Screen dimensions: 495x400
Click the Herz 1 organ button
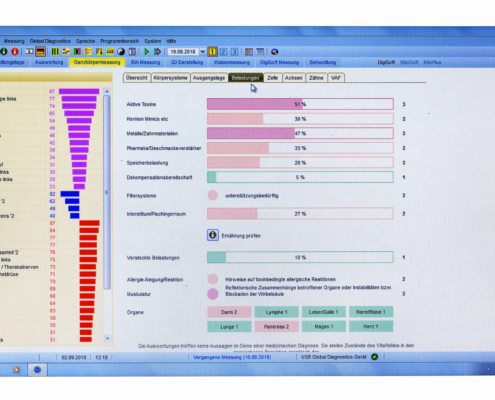click(371, 327)
